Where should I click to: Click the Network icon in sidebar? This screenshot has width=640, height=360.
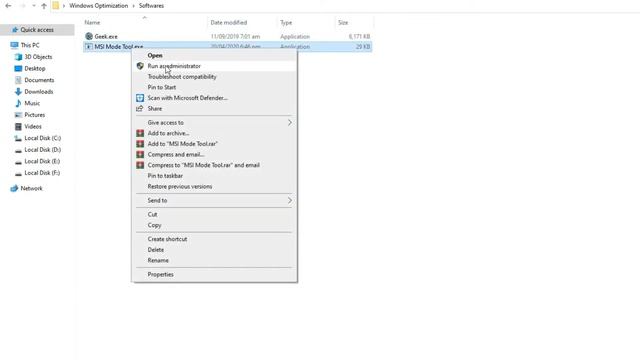14,188
